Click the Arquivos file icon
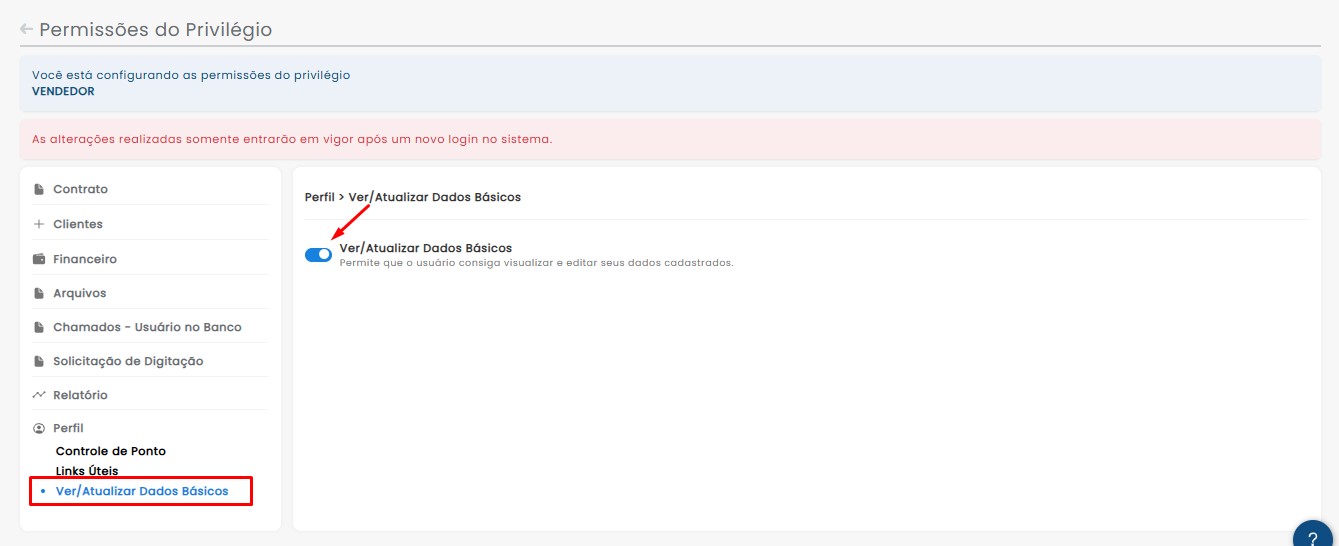The image size is (1339, 546). (39, 293)
